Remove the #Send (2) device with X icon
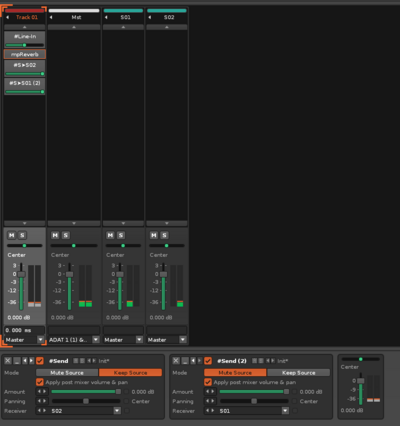The width and height of the screenshot is (400, 426). click(176, 361)
